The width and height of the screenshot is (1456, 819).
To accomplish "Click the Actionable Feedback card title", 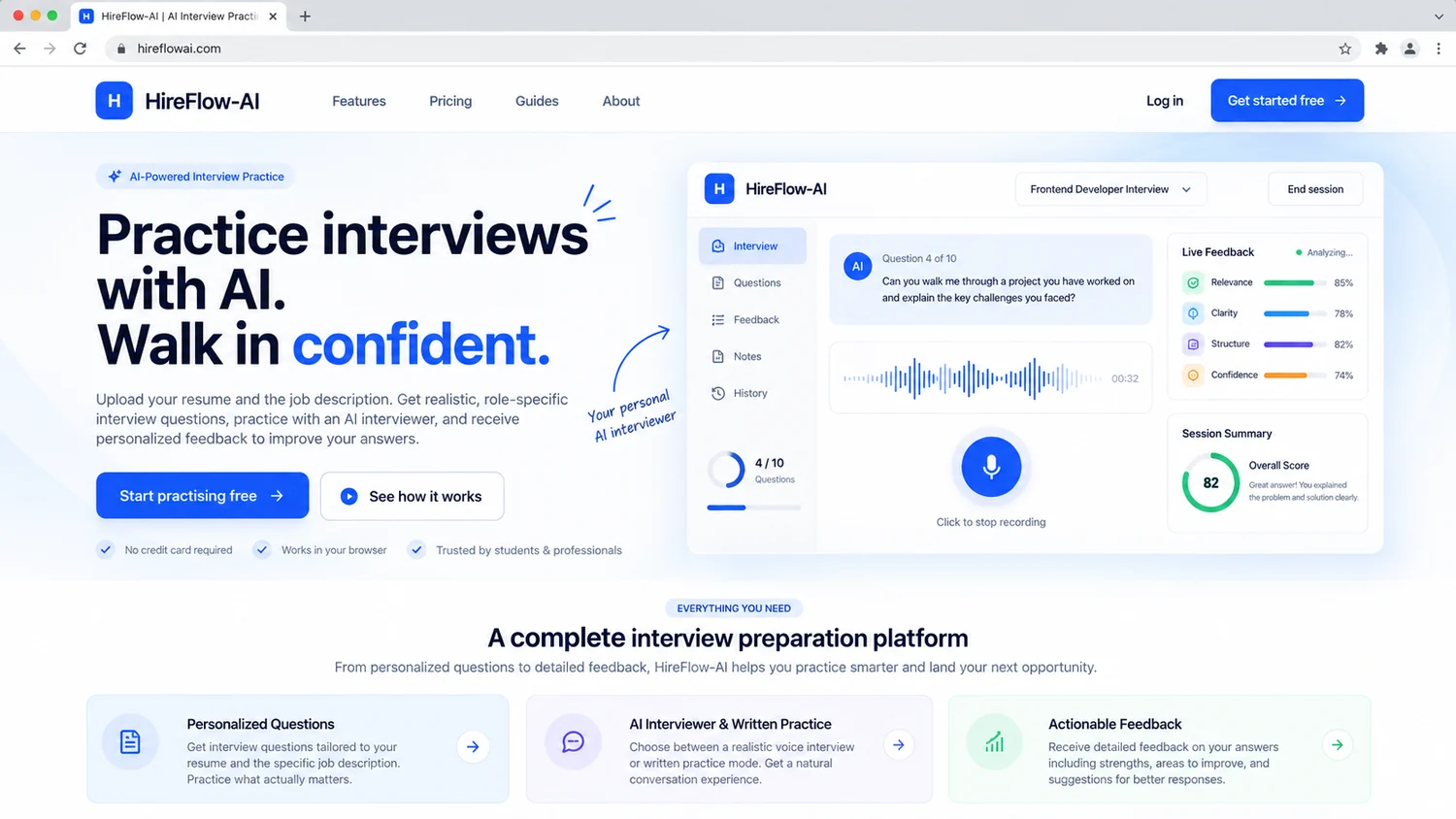I will (x=1114, y=724).
